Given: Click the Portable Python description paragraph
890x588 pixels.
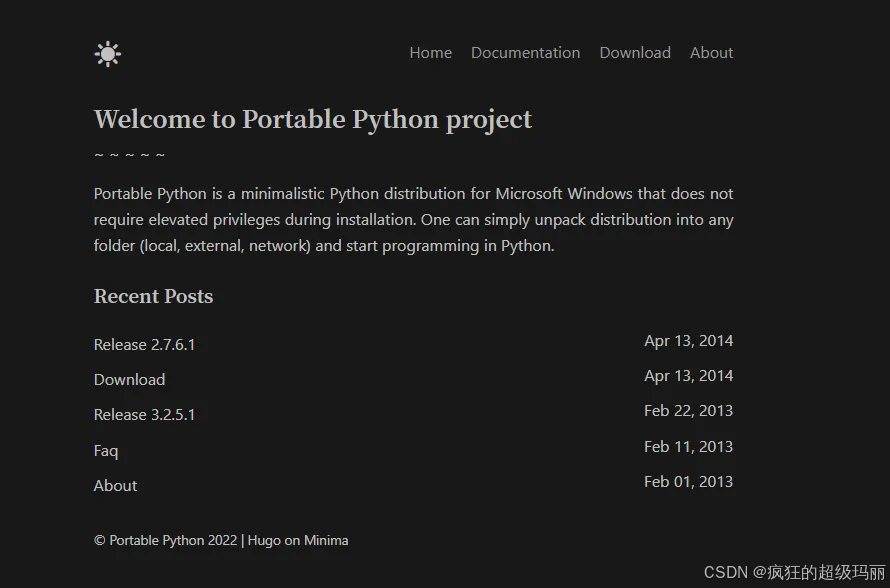Looking at the screenshot, I should (413, 220).
